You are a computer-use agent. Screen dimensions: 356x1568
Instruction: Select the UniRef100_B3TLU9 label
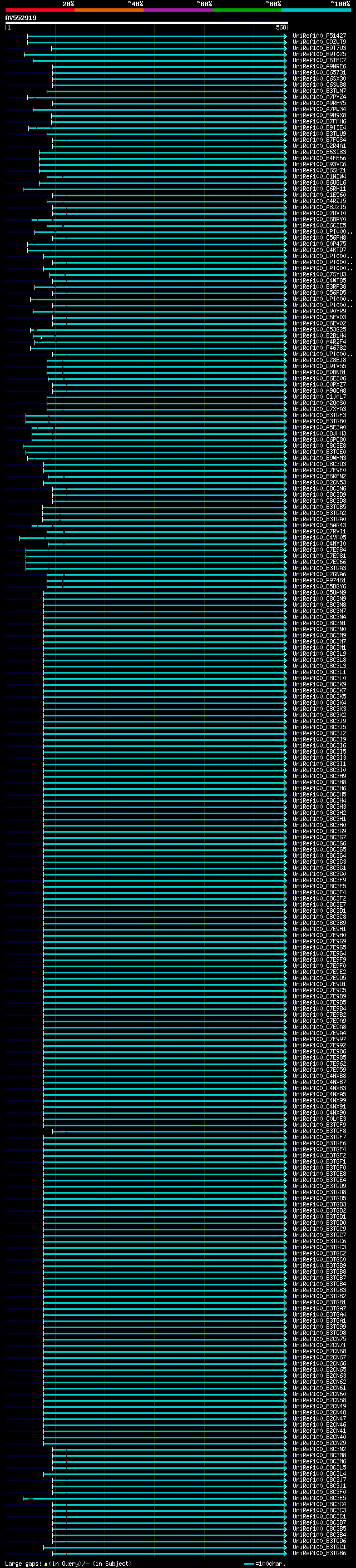[x=319, y=134]
